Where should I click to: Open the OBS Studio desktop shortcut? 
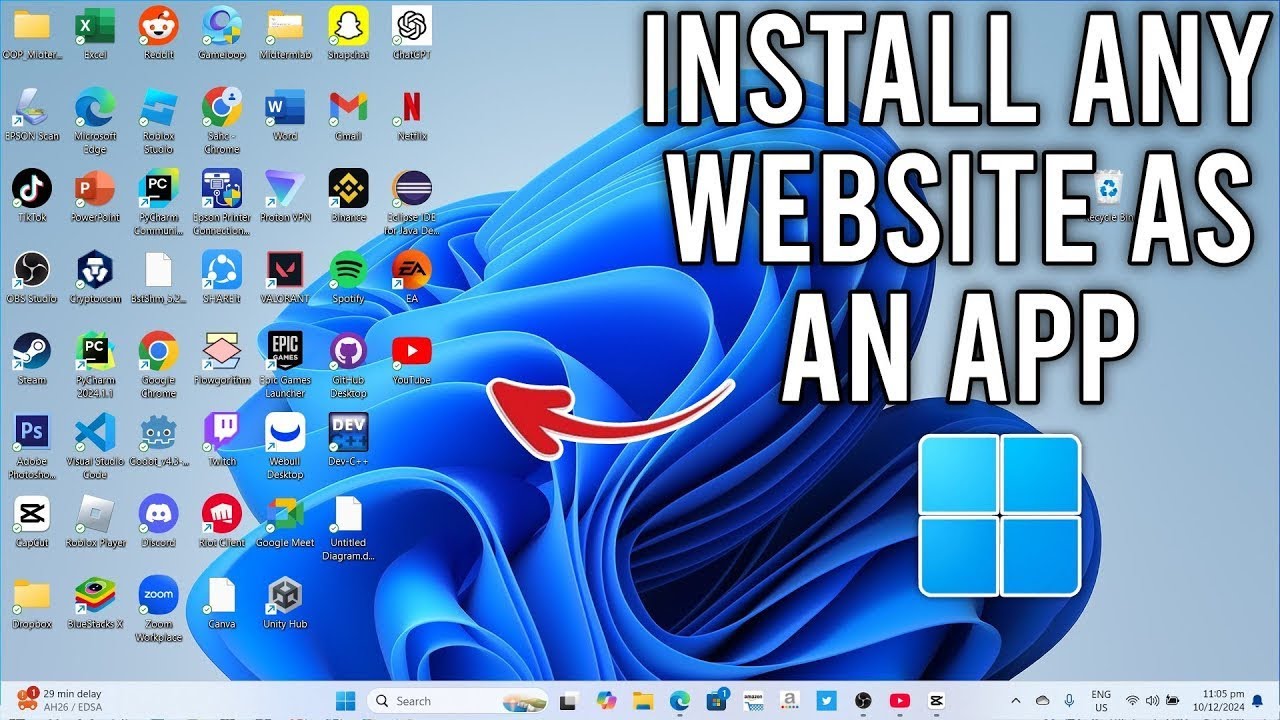click(x=32, y=276)
